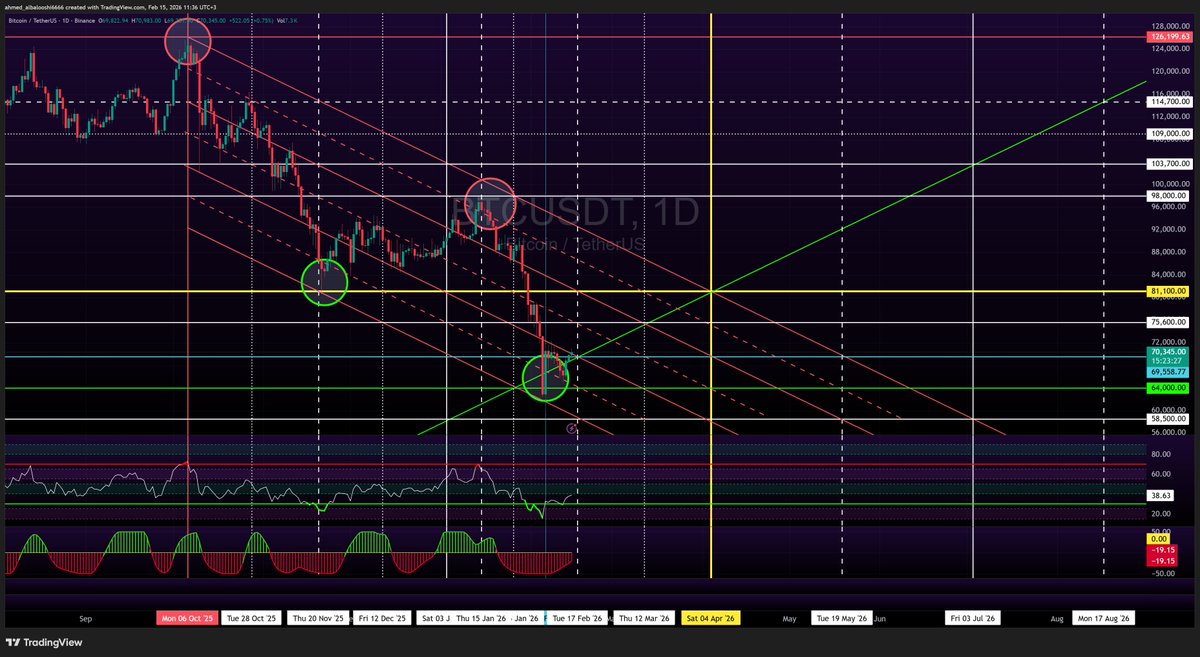Click the Thu 20 Nov '25 date label
Viewport: 1200px width, 657px height.
319,619
